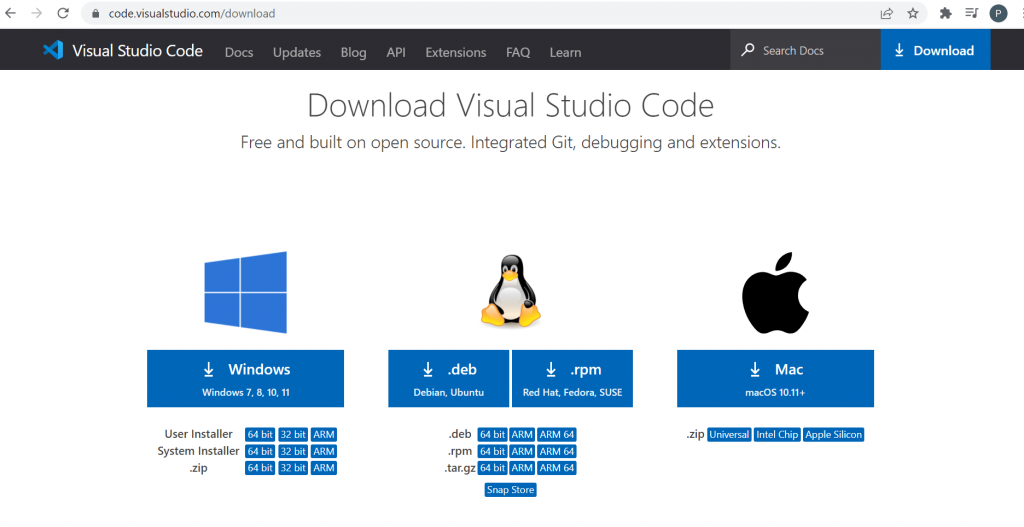Download Windows .zip ARM
Image resolution: width=1024 pixels, height=527 pixels.
pos(324,468)
